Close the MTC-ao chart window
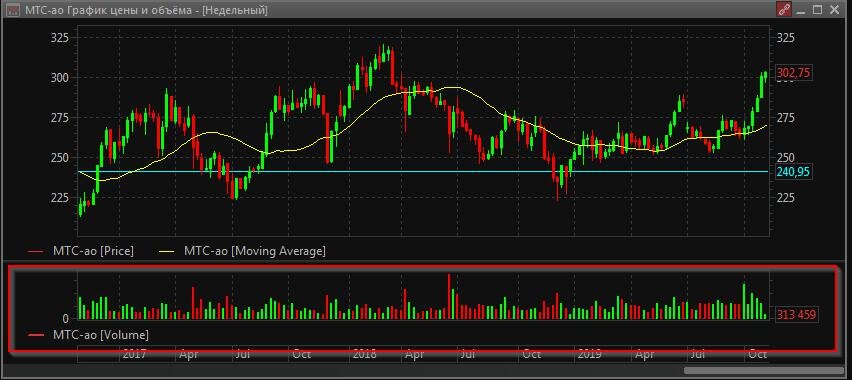Image resolution: width=852 pixels, height=380 pixels. click(x=834, y=10)
